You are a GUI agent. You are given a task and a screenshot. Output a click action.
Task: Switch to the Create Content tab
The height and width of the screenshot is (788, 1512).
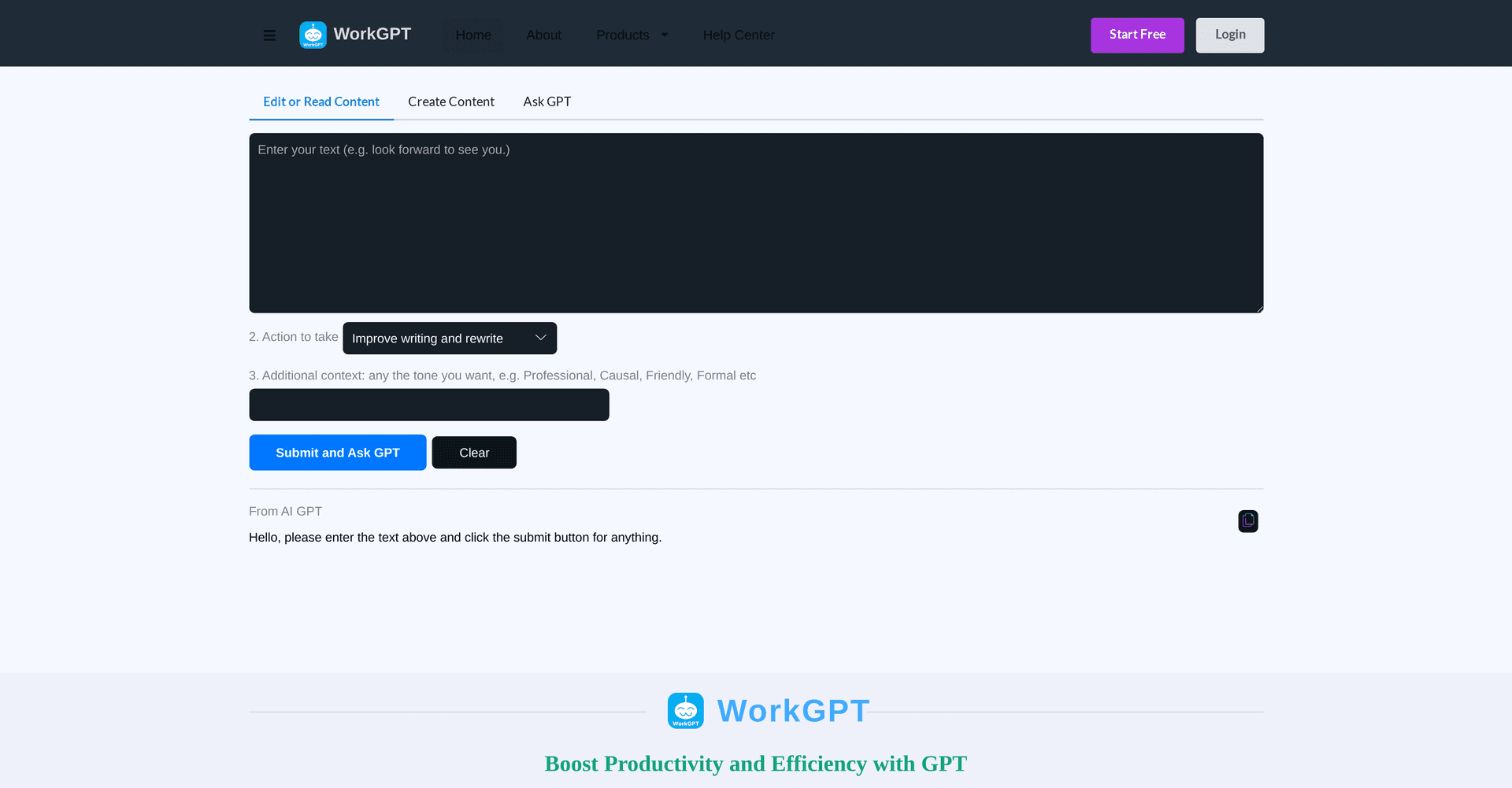[x=451, y=102]
